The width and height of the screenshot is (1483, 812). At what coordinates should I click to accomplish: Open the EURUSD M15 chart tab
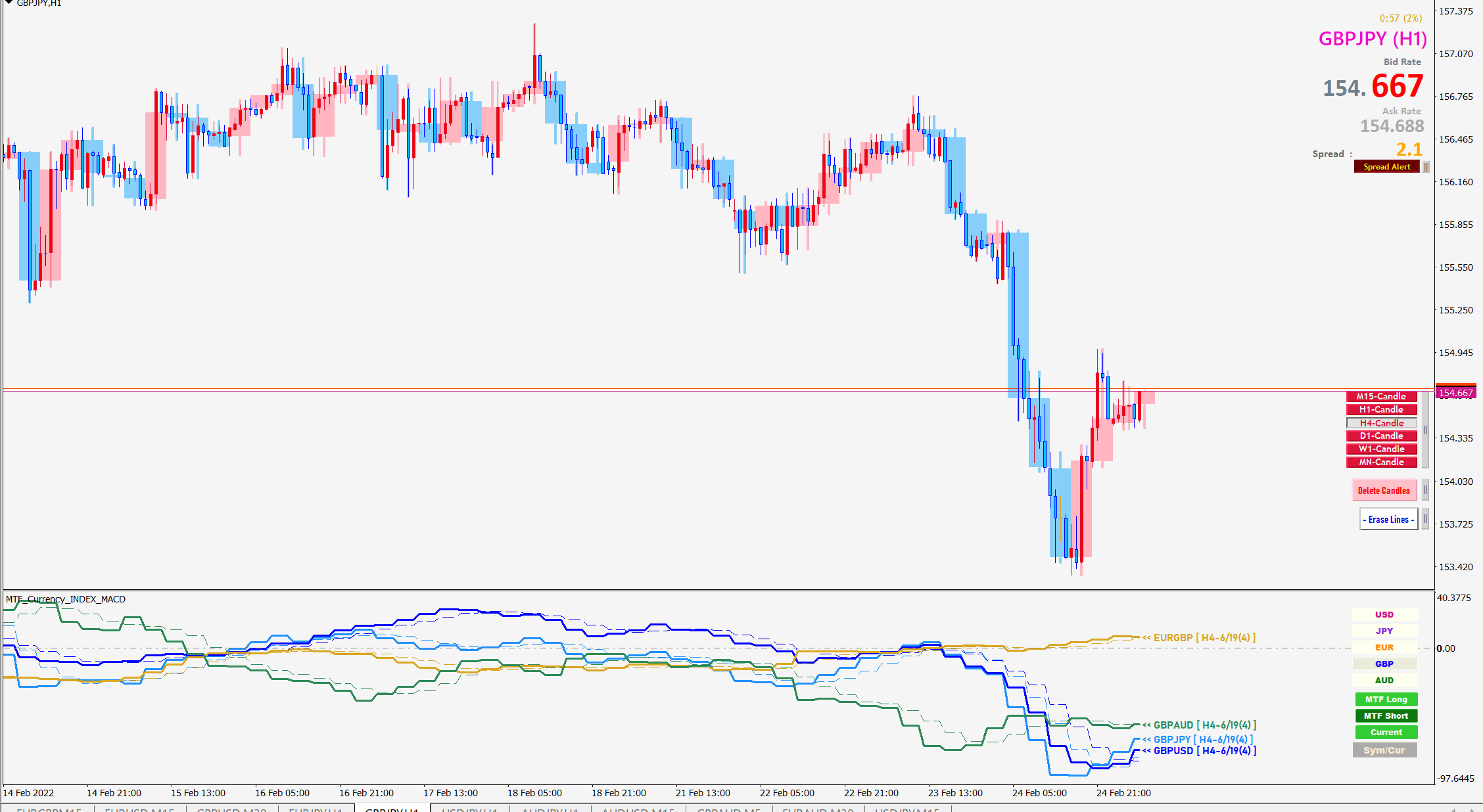click(139, 809)
